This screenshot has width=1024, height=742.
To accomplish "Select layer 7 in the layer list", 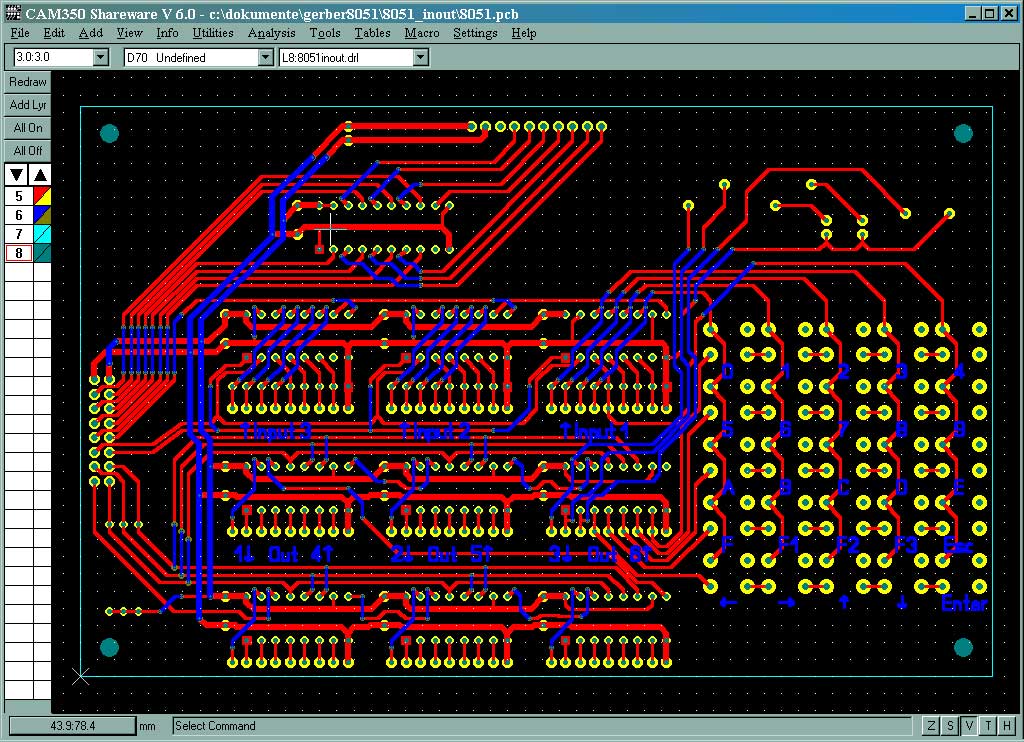I will [x=19, y=234].
